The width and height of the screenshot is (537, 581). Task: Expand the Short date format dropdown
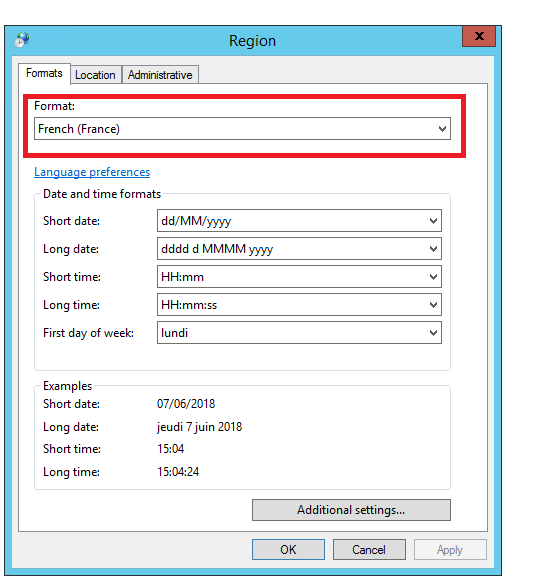299,221
